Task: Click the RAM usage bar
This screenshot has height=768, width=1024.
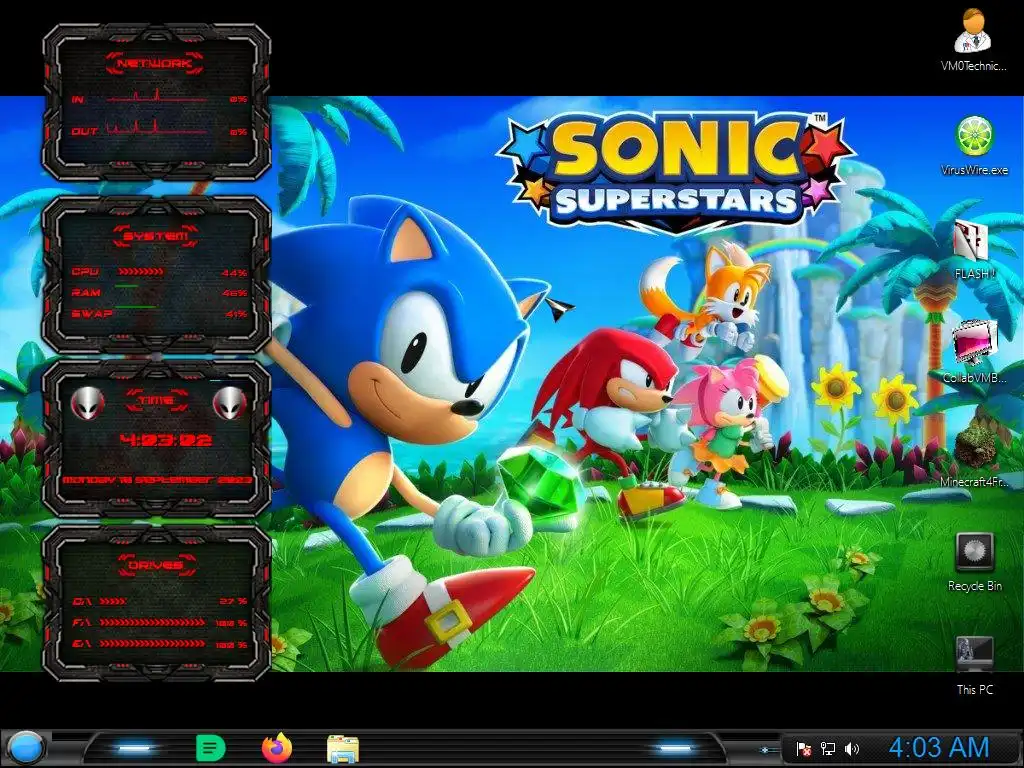Action: [x=127, y=286]
